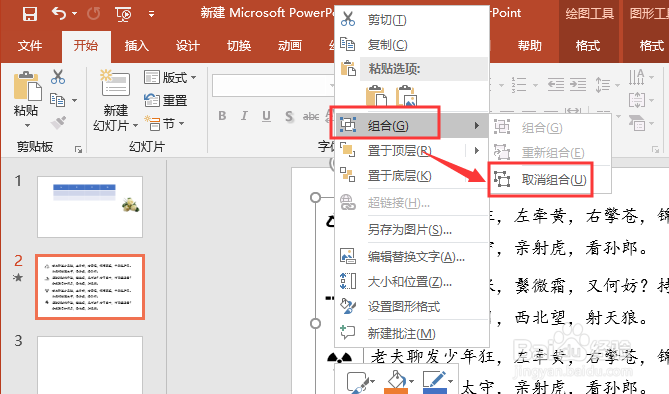Toggle Strikethrough abc button

[x=311, y=116]
